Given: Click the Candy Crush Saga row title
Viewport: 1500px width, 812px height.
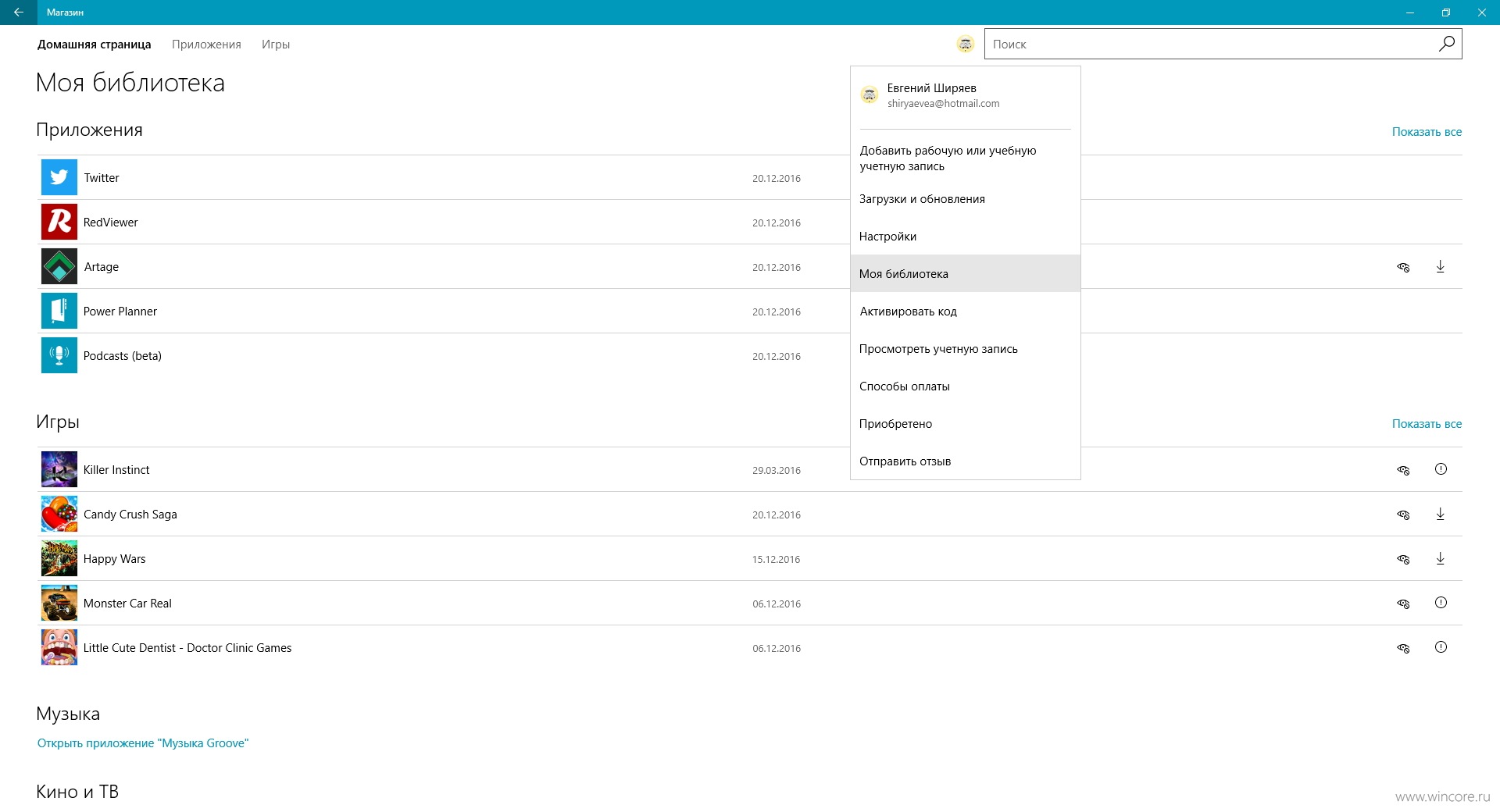Looking at the screenshot, I should click(130, 515).
